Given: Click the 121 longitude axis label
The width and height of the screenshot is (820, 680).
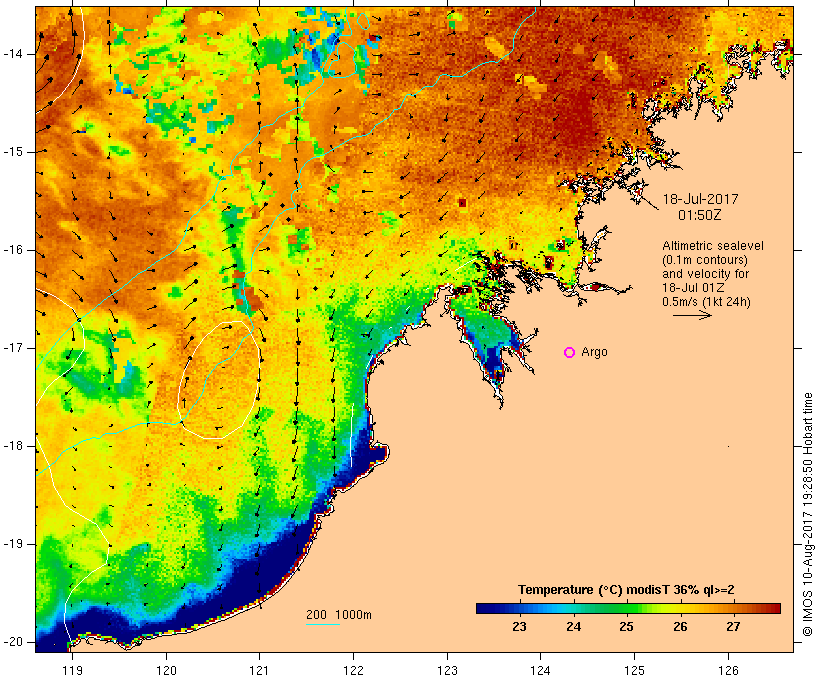Looking at the screenshot, I should point(259,670).
